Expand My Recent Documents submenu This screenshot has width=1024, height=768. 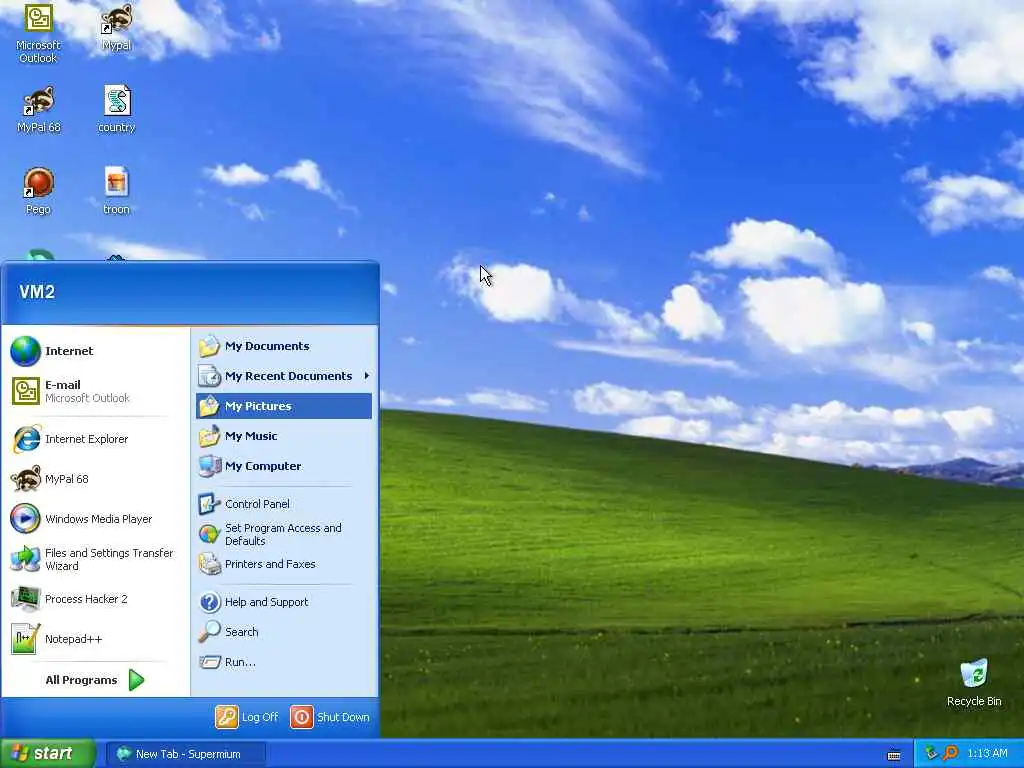(283, 376)
